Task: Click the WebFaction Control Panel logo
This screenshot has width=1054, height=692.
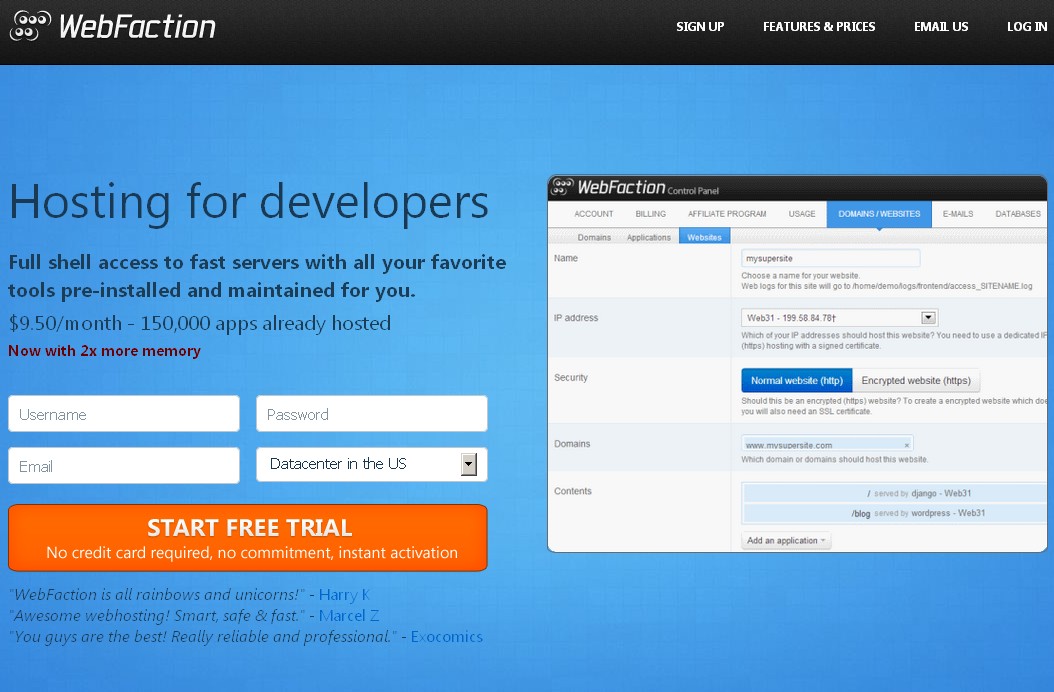Action: click(635, 188)
